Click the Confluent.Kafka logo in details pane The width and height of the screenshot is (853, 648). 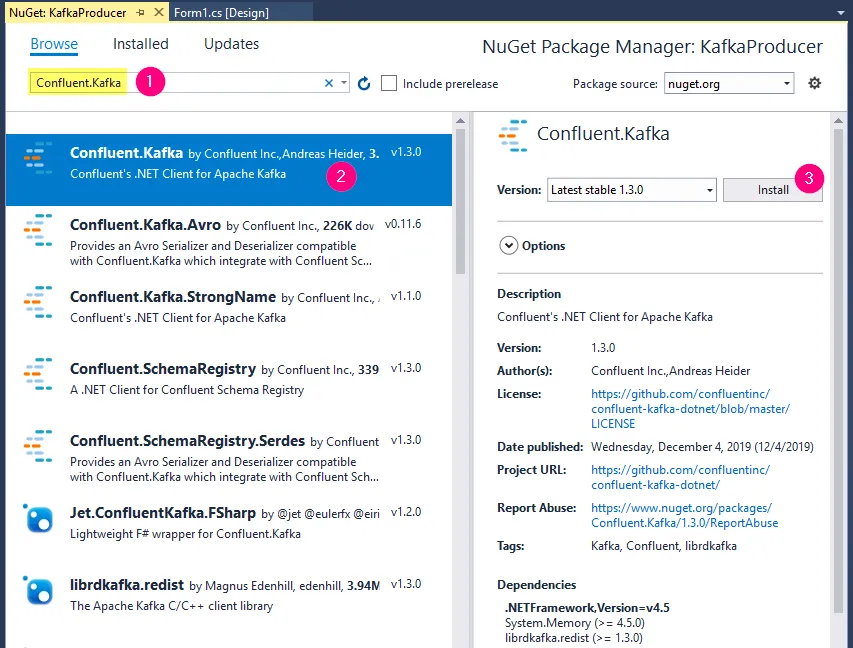coord(513,135)
